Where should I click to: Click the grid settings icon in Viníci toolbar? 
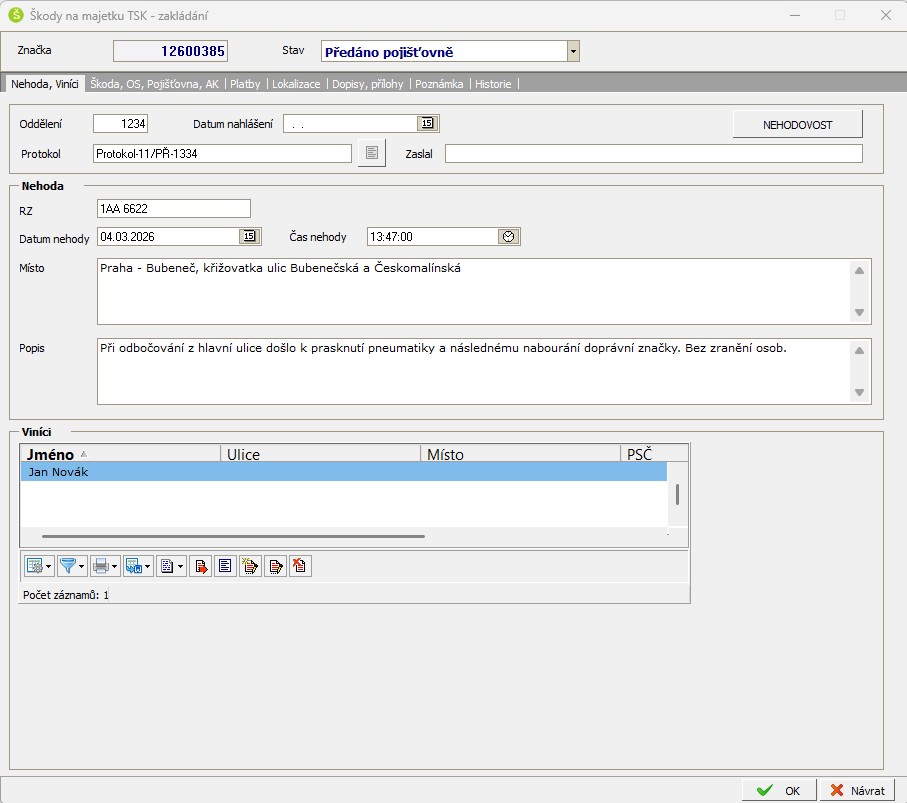pyautogui.click(x=35, y=566)
